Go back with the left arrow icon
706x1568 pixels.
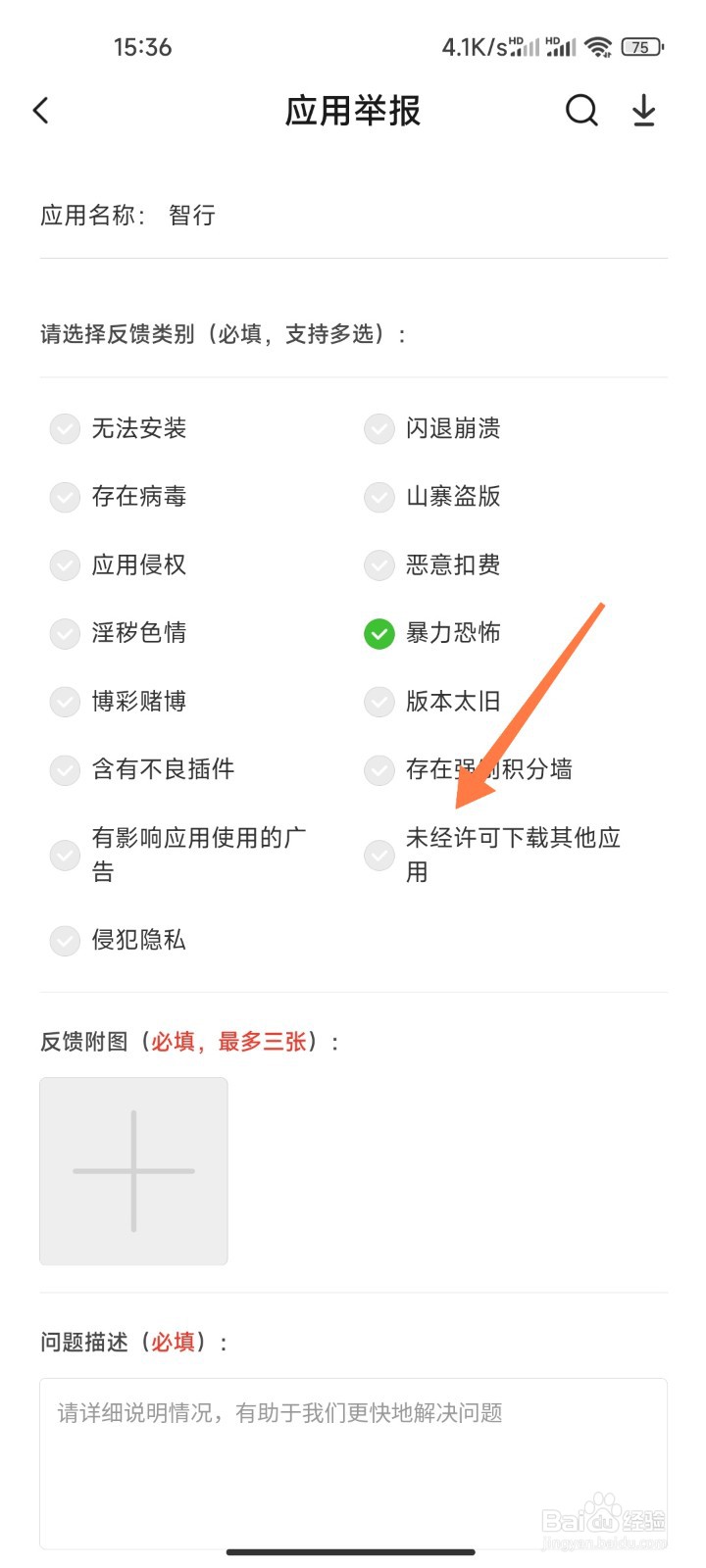(x=41, y=111)
